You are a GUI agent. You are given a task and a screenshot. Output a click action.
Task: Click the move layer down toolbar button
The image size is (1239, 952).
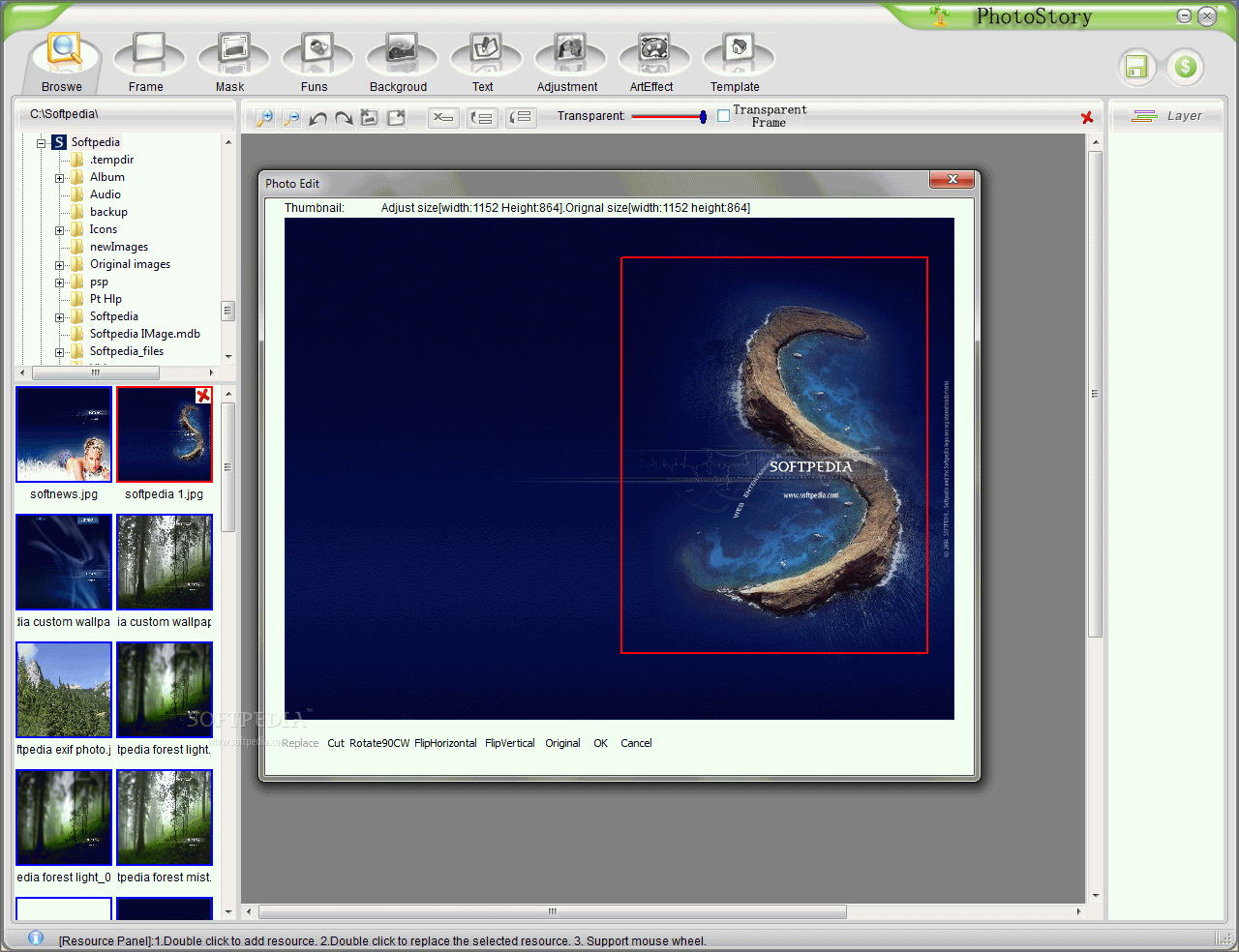pos(521,118)
